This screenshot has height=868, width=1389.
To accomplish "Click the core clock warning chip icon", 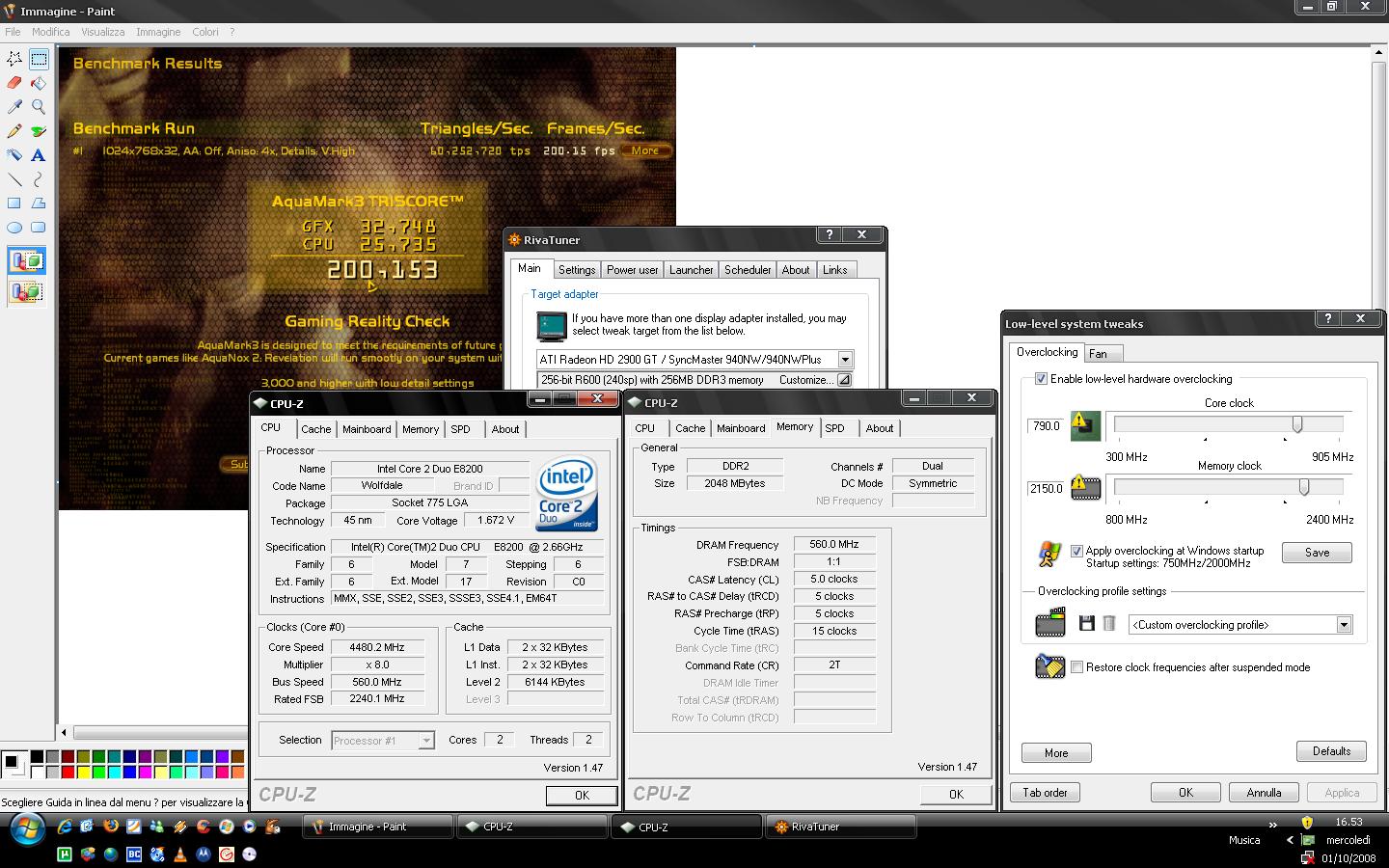I will (1086, 425).
